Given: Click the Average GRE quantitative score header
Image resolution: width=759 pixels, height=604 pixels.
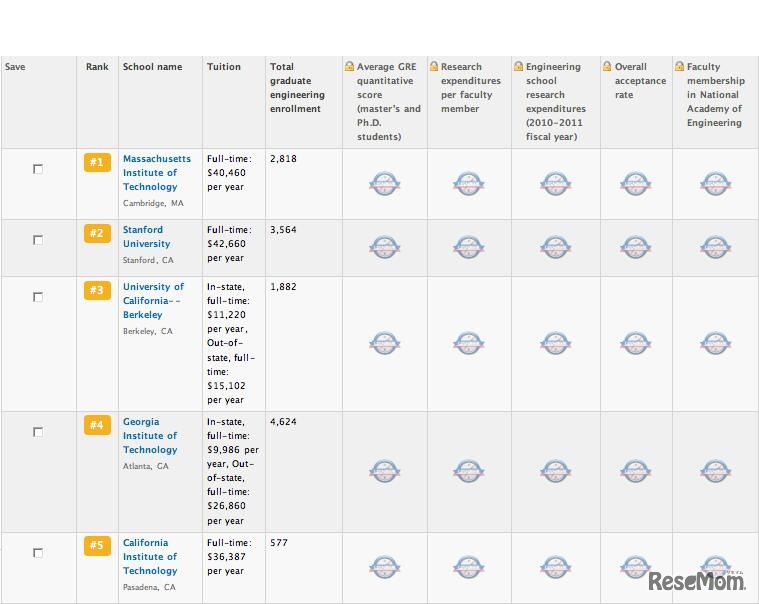Looking at the screenshot, I should [389, 102].
